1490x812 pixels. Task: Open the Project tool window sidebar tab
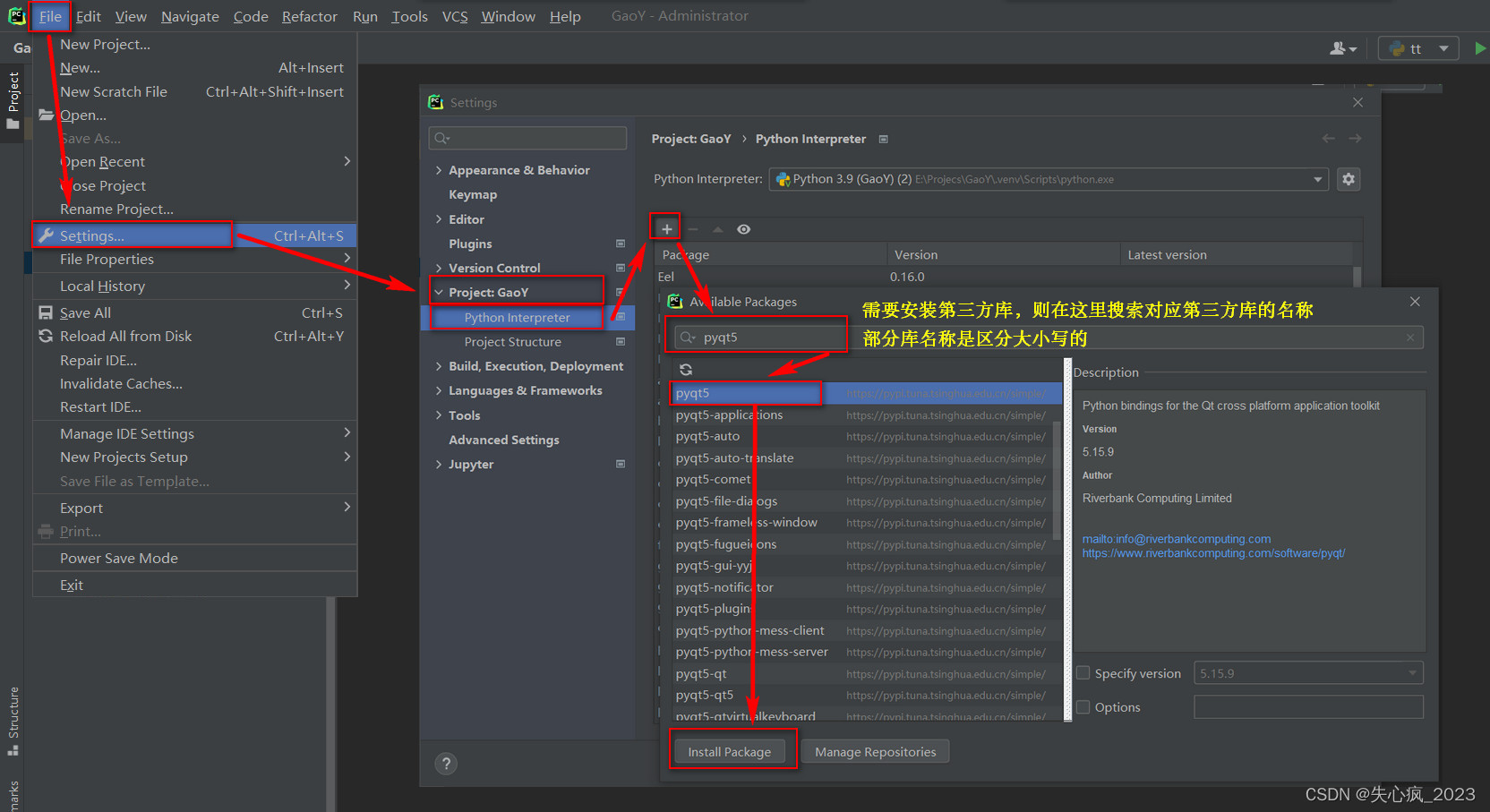13,99
